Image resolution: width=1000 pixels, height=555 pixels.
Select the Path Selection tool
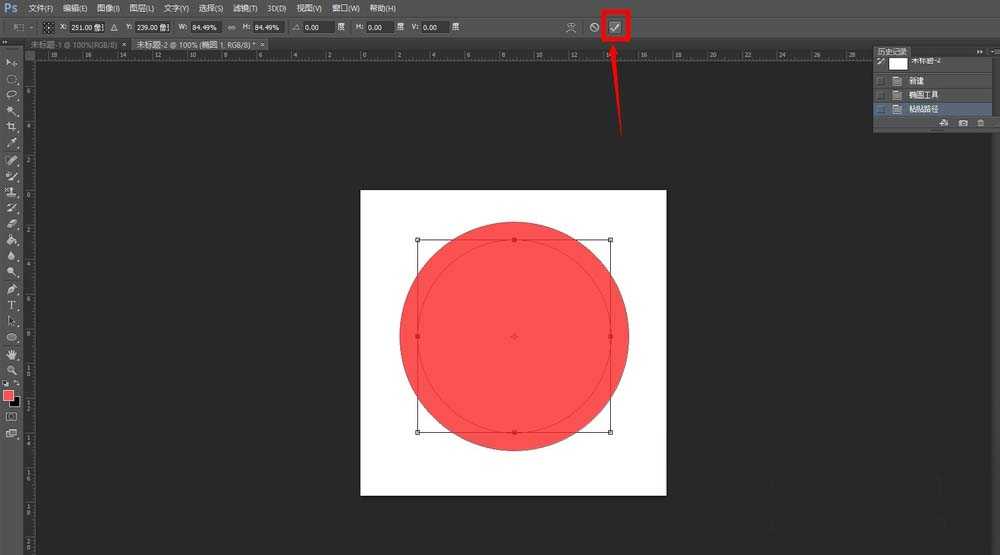[11, 321]
